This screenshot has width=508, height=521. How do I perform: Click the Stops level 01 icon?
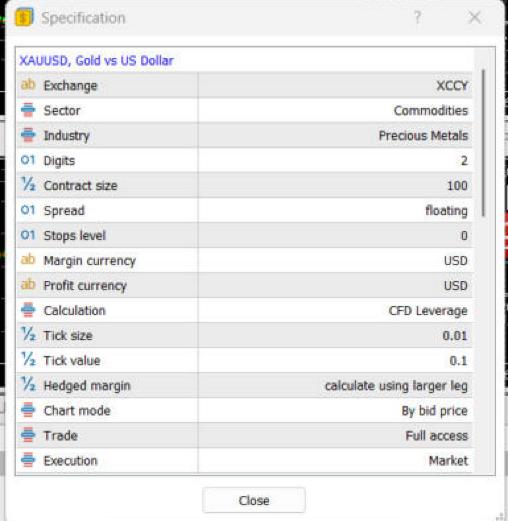pyautogui.click(x=28, y=235)
